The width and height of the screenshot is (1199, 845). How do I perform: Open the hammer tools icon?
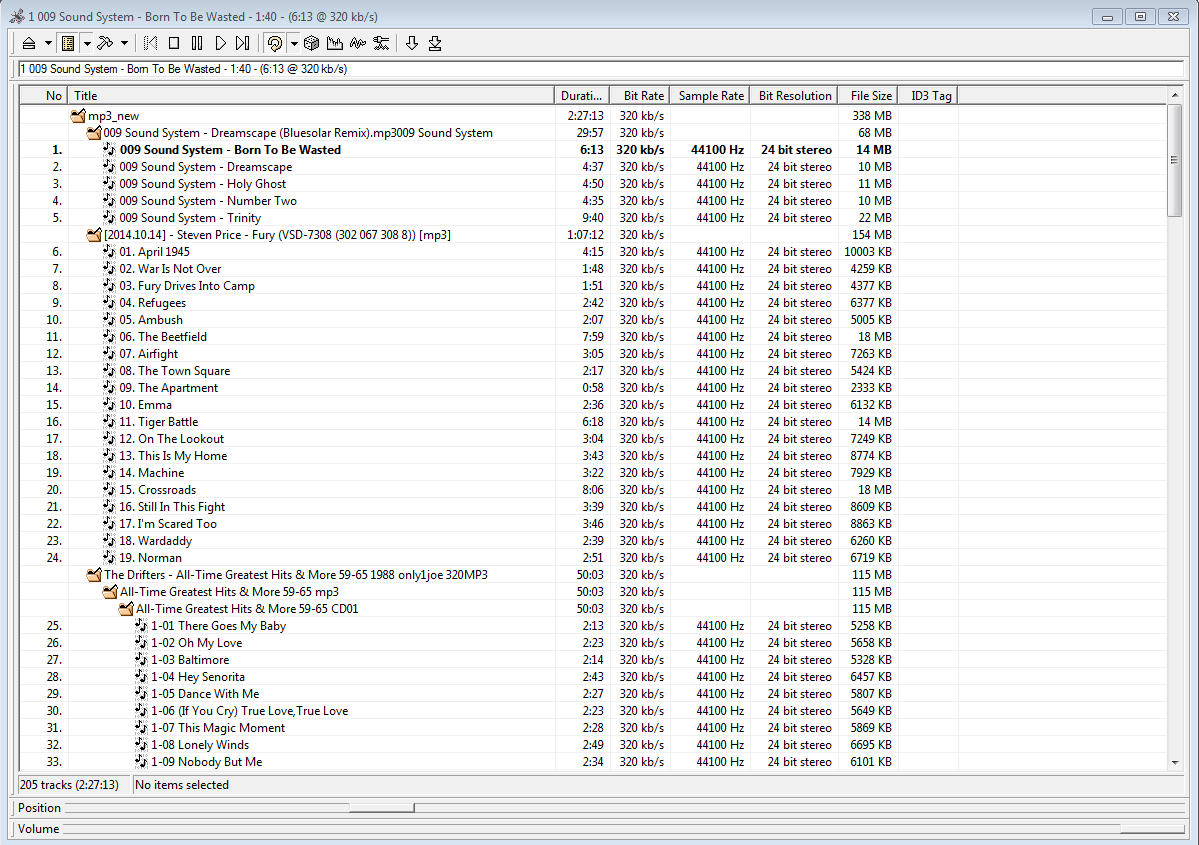coord(105,43)
